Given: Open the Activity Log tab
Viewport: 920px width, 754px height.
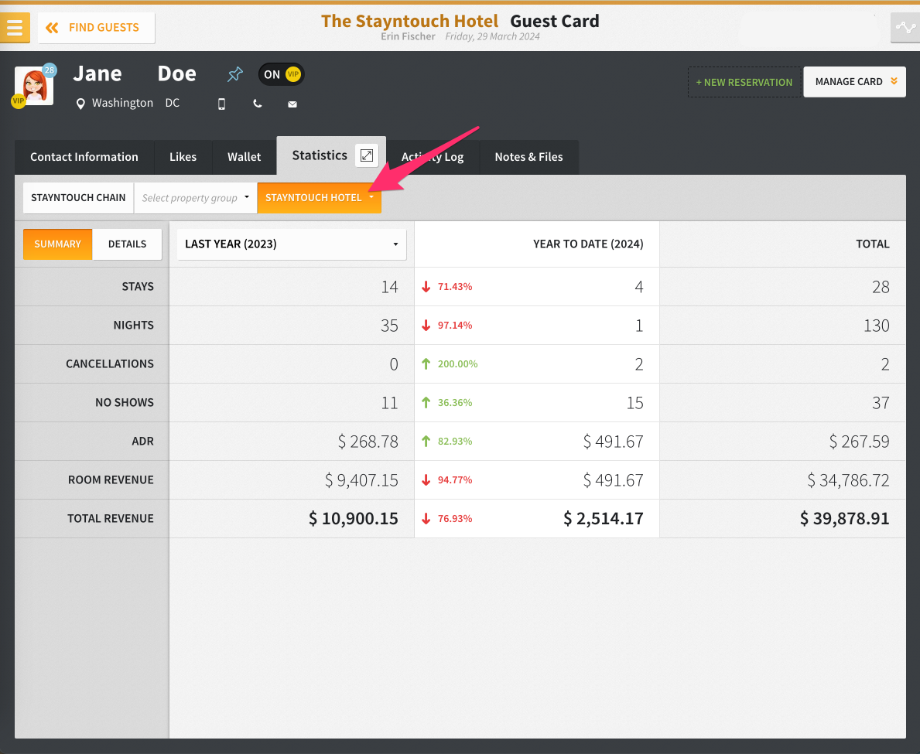Looking at the screenshot, I should (x=432, y=157).
